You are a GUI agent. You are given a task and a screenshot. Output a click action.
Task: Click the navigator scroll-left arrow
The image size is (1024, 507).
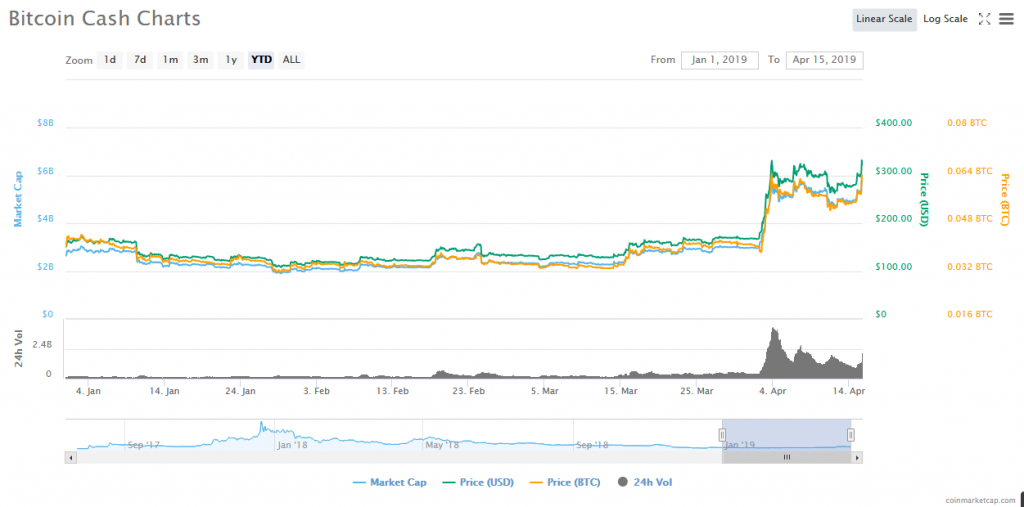tap(71, 457)
